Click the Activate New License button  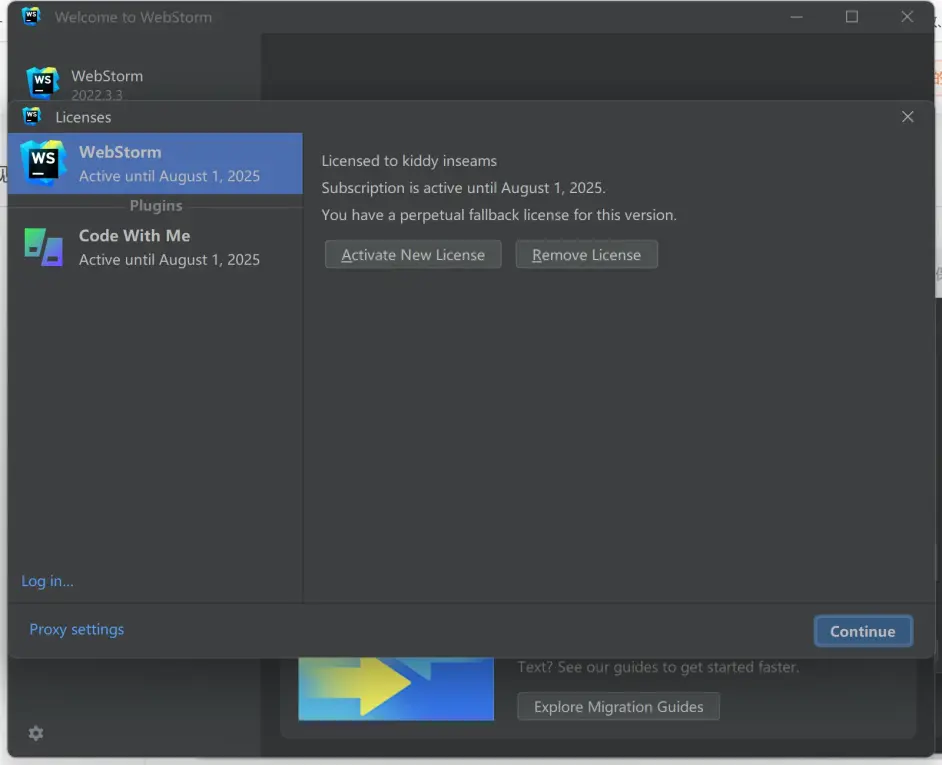click(x=413, y=255)
